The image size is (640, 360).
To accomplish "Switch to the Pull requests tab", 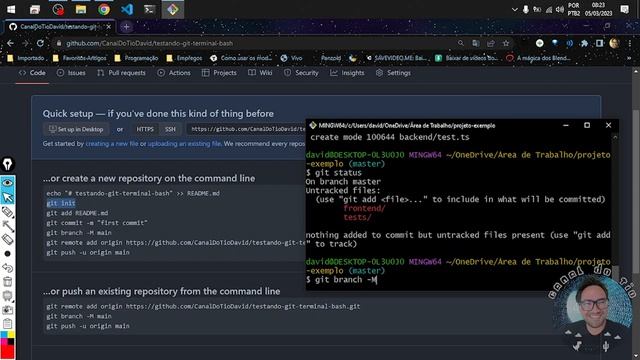I will tap(121, 73).
